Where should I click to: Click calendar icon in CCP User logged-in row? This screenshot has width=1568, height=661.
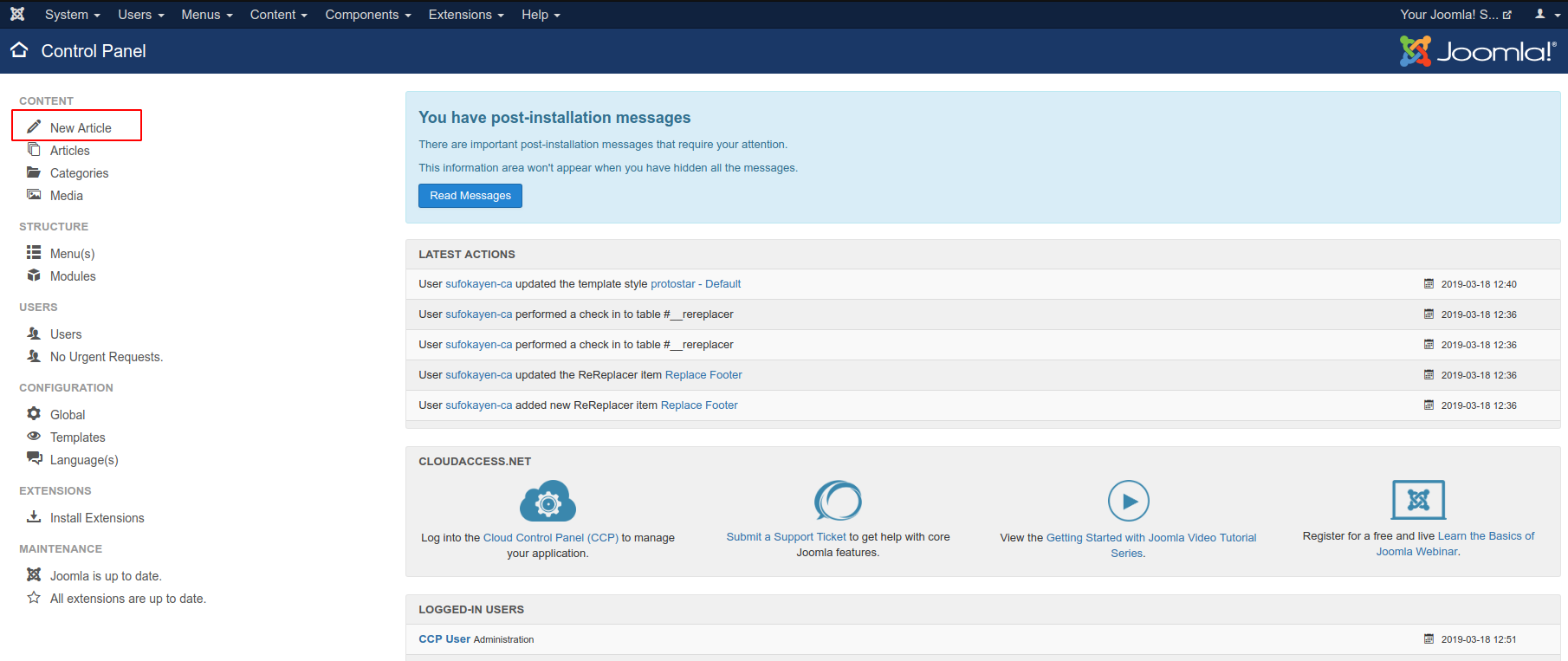click(x=1429, y=638)
